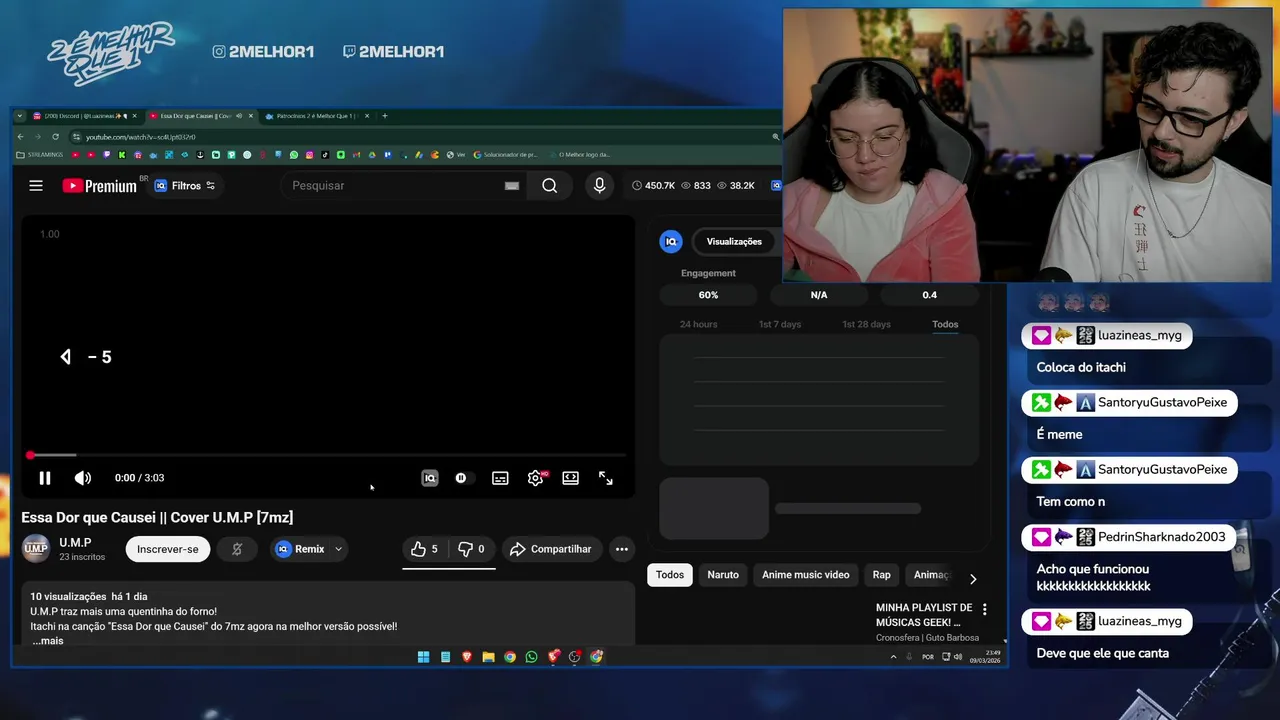This screenshot has width=1280, height=720.
Task: Toggle the notification bell beside Inscrever-se
Action: coord(237,549)
